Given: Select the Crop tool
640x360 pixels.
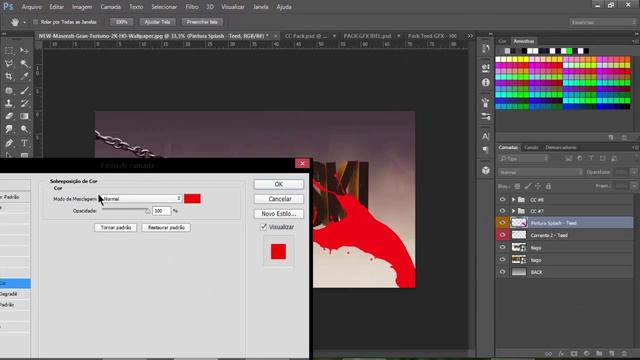Looking at the screenshot, I should (9, 76).
